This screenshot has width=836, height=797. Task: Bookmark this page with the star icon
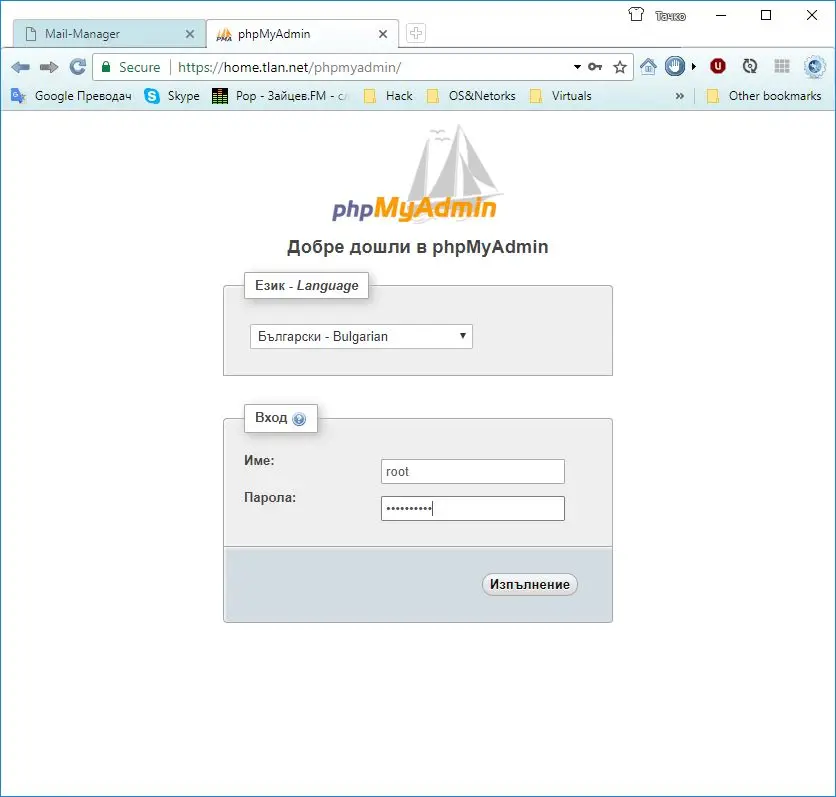[x=620, y=67]
